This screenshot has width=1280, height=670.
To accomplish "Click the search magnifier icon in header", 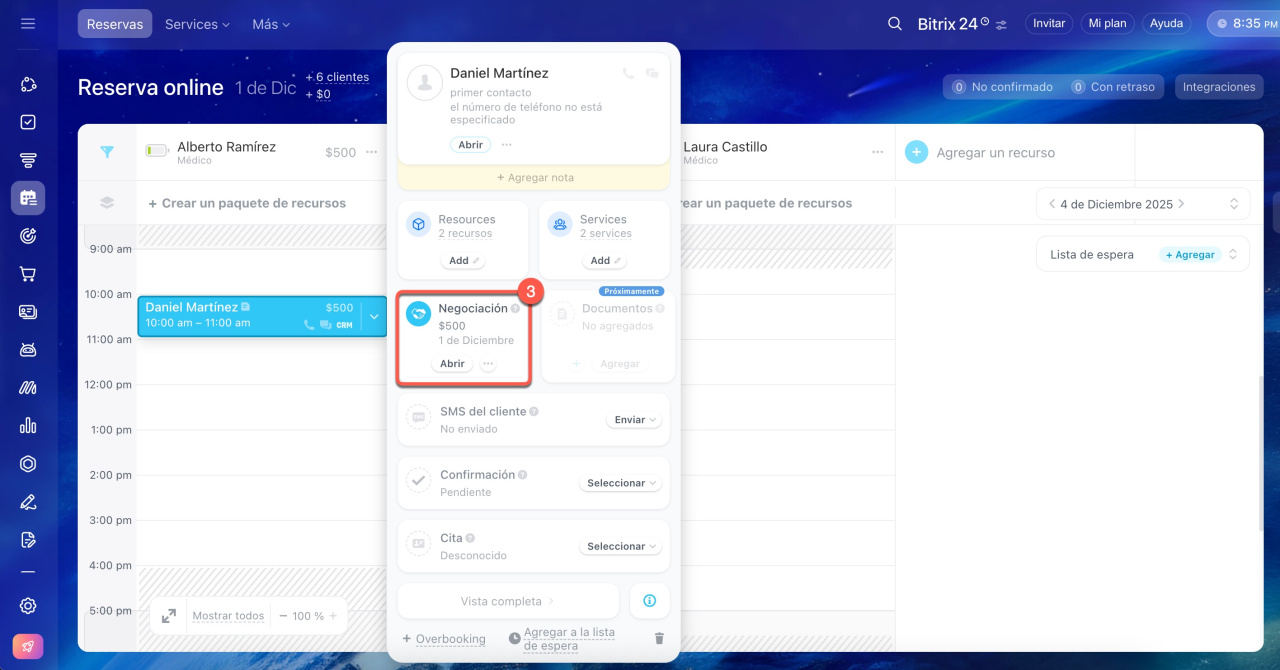I will (895, 24).
